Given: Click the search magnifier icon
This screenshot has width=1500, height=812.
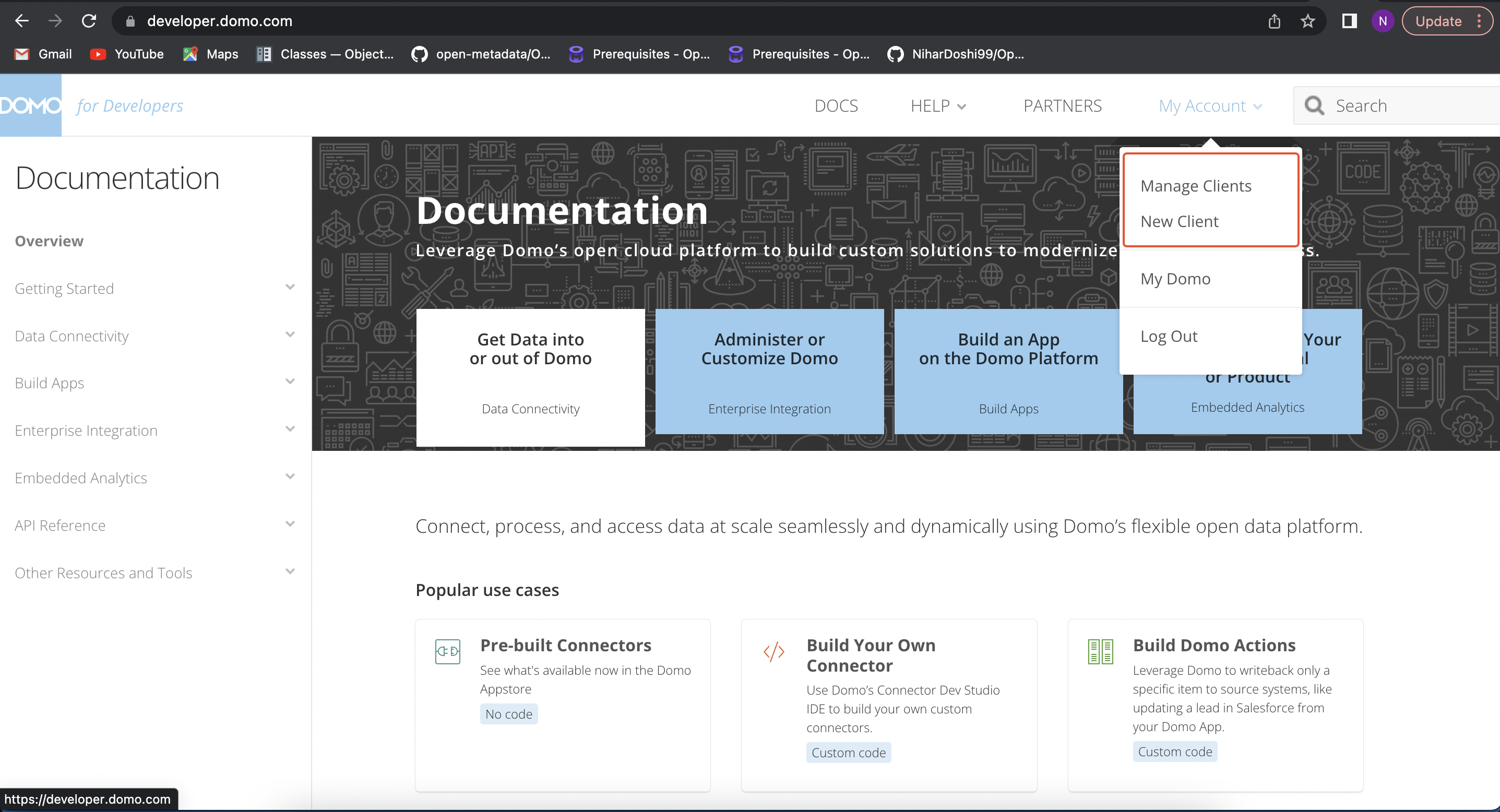Looking at the screenshot, I should 1314,105.
